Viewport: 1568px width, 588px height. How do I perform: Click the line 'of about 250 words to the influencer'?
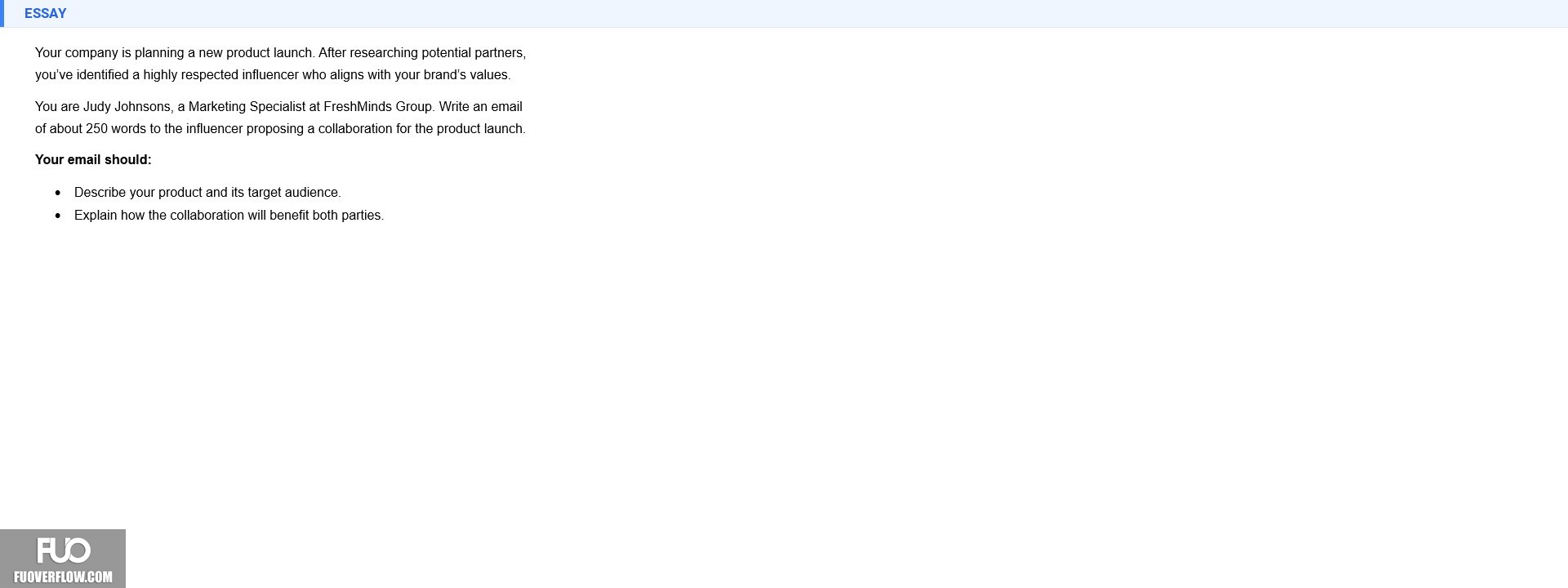click(x=280, y=128)
